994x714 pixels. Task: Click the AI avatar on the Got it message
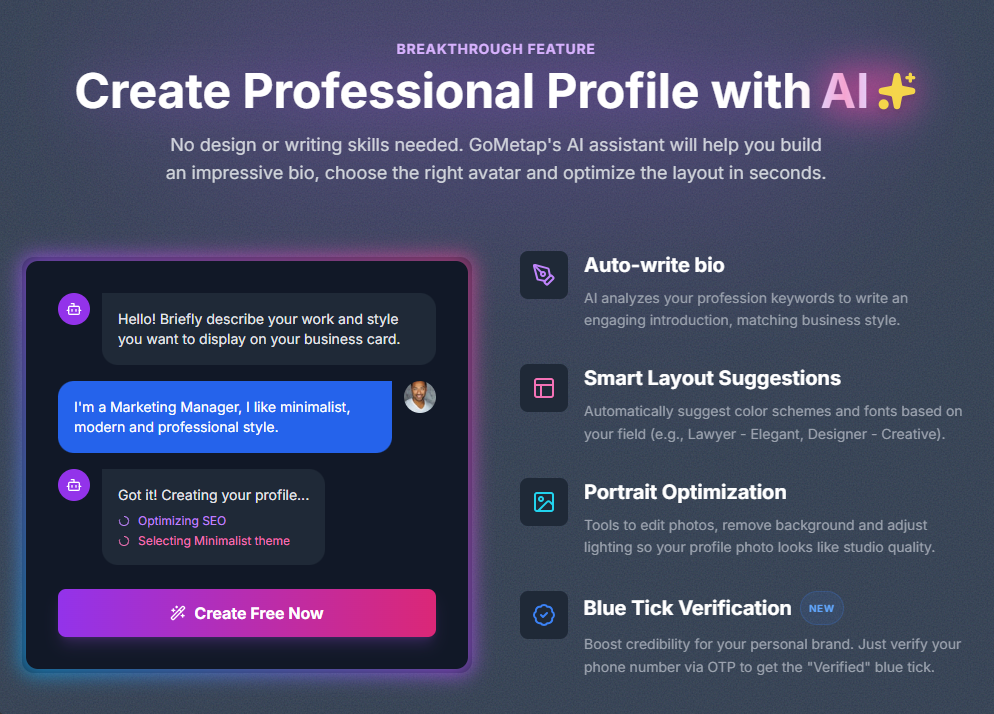click(x=73, y=485)
